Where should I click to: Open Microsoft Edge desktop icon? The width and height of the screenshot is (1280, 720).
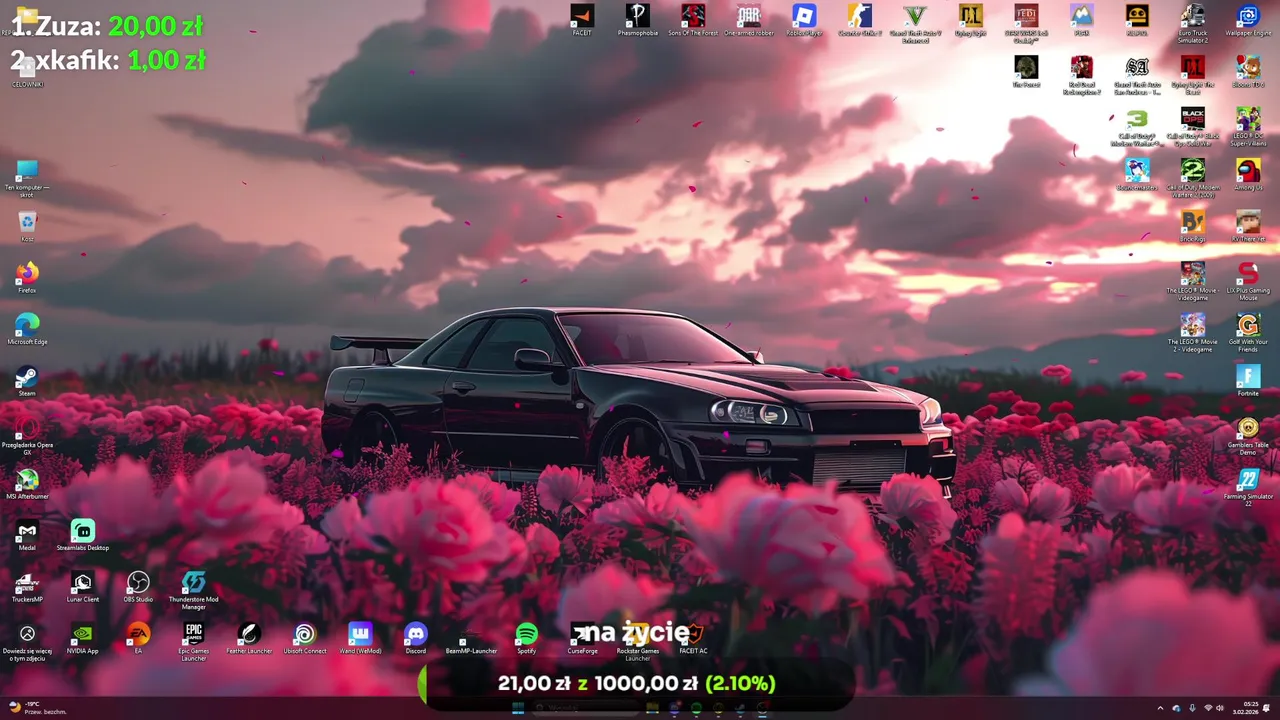point(27,330)
